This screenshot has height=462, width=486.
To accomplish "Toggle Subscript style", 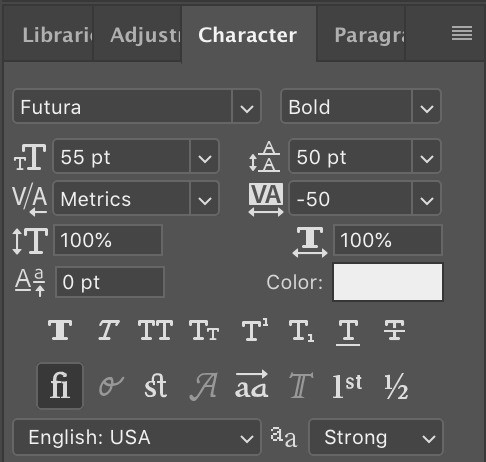I will coord(301,331).
